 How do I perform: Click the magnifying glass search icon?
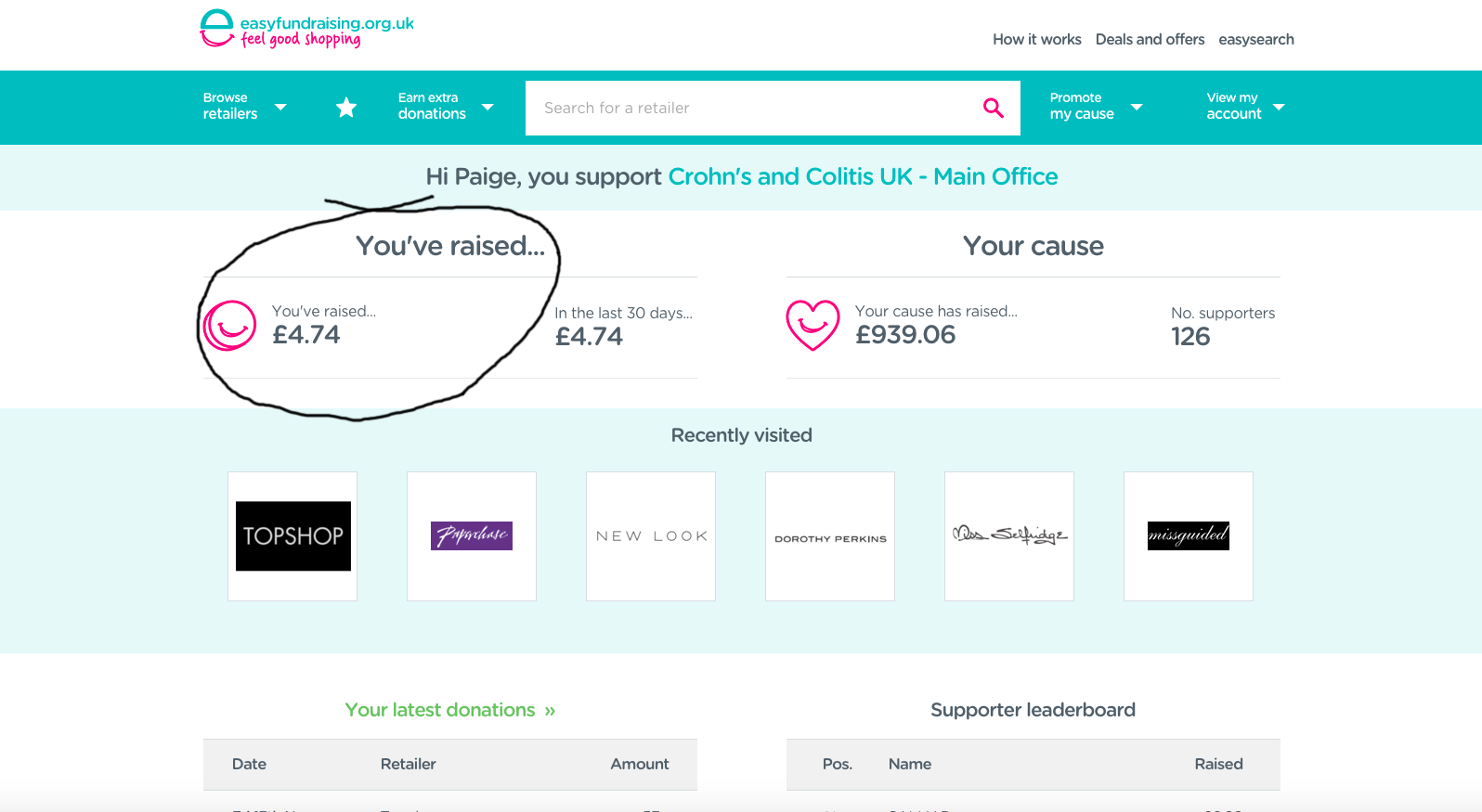(993, 108)
